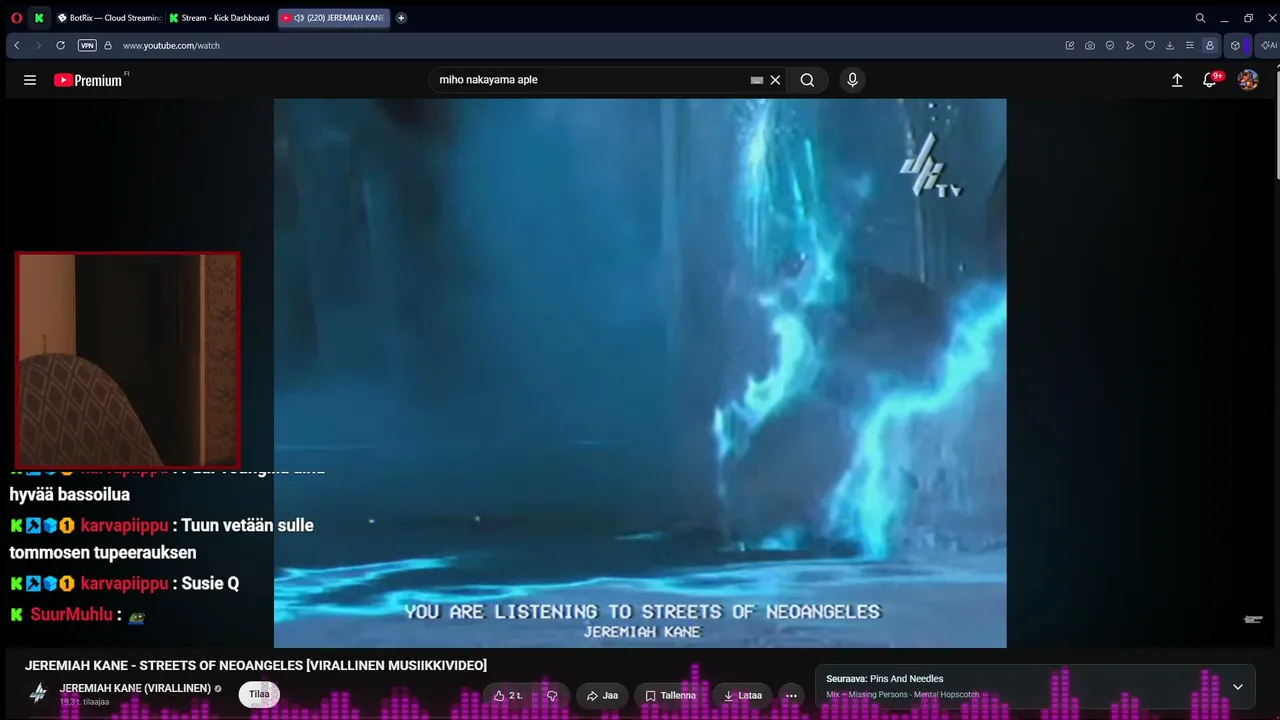
Task: Open Opera easy setup sliders icon
Action: (x=1190, y=45)
